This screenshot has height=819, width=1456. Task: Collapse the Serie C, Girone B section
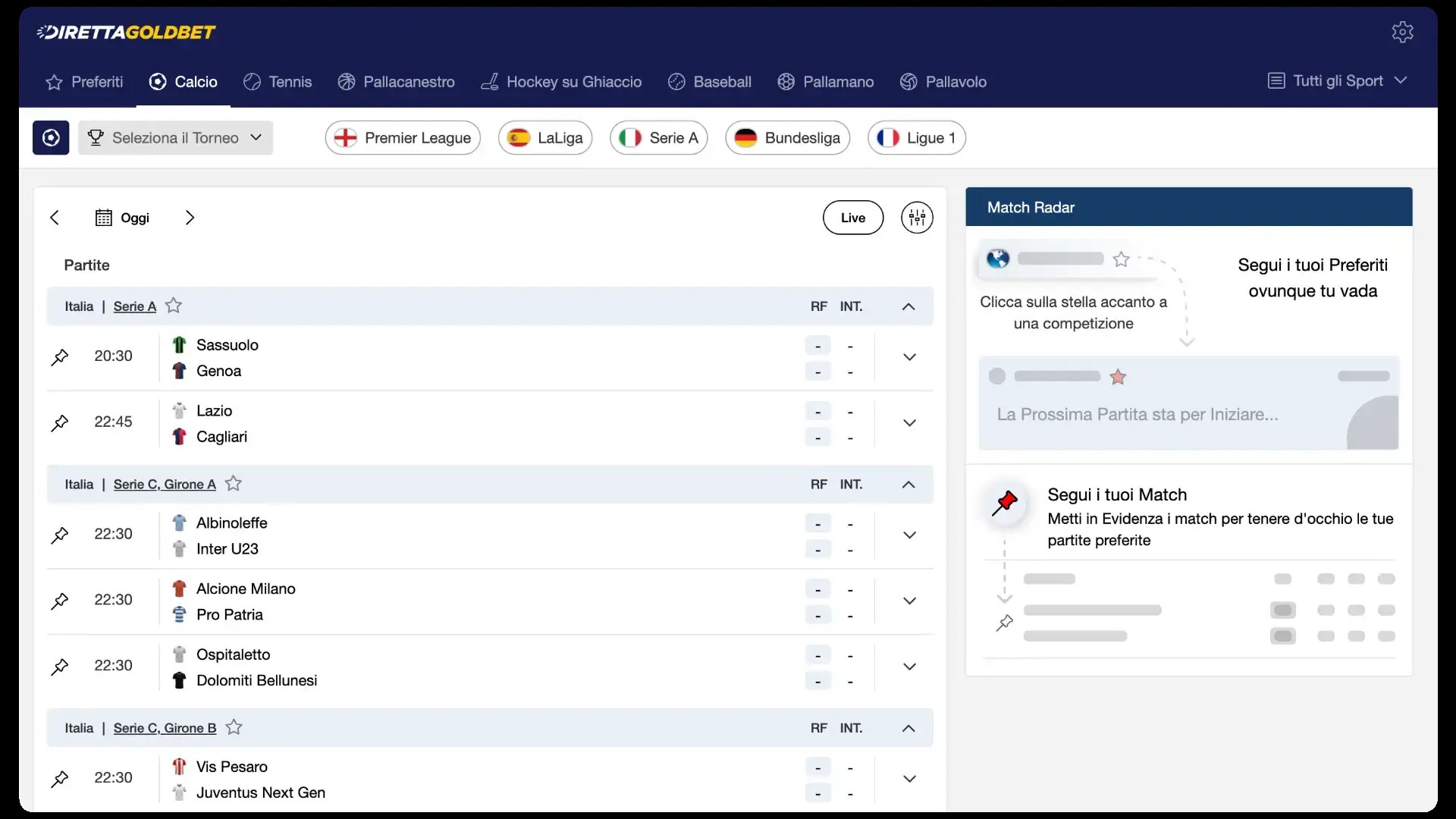click(x=908, y=728)
